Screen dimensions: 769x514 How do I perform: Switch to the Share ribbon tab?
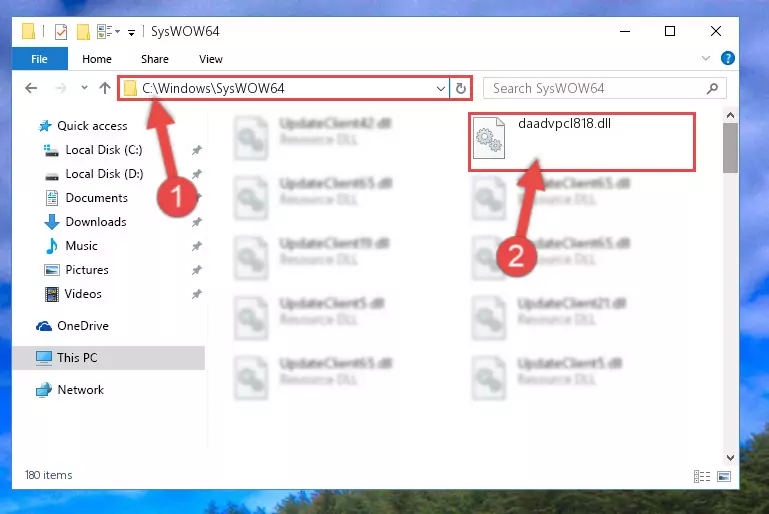pos(155,59)
